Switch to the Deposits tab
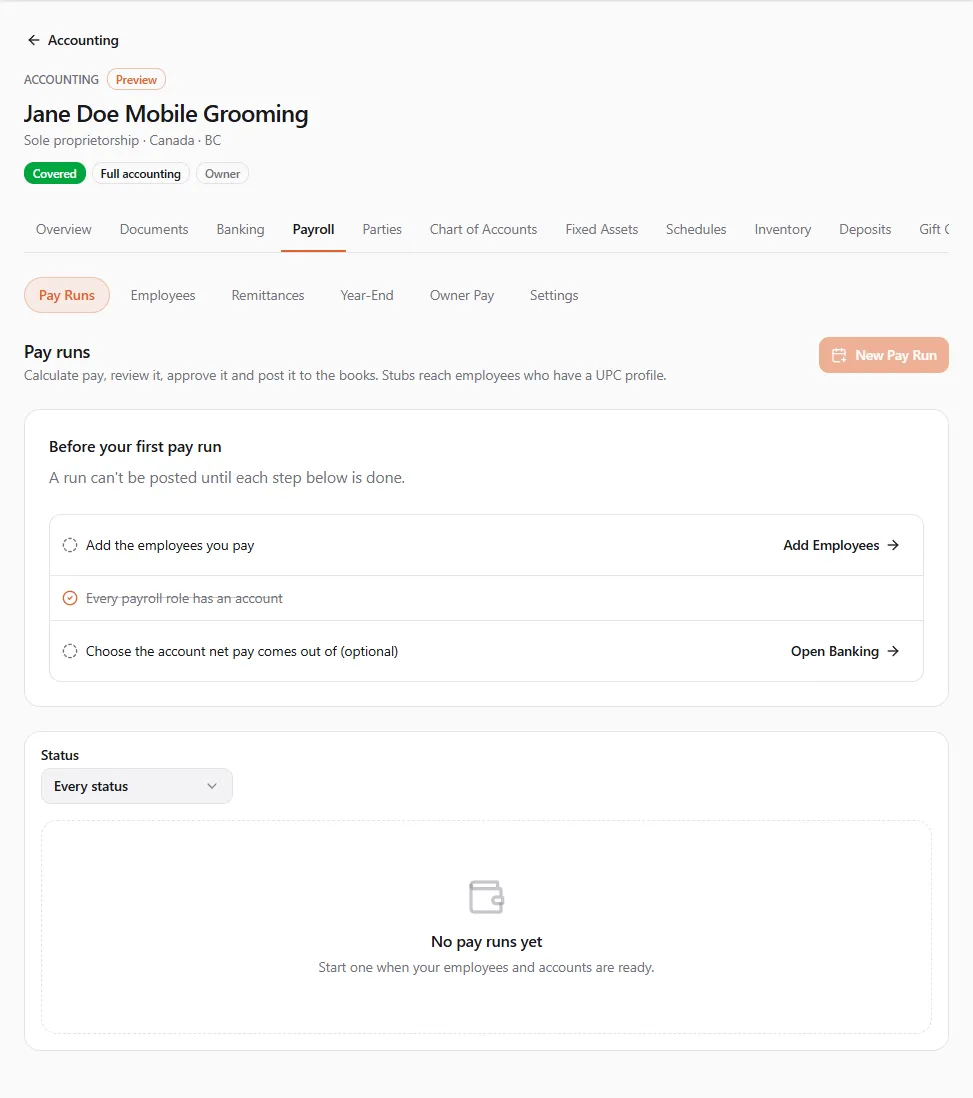Viewport: 973px width, 1098px height. pyautogui.click(x=865, y=230)
